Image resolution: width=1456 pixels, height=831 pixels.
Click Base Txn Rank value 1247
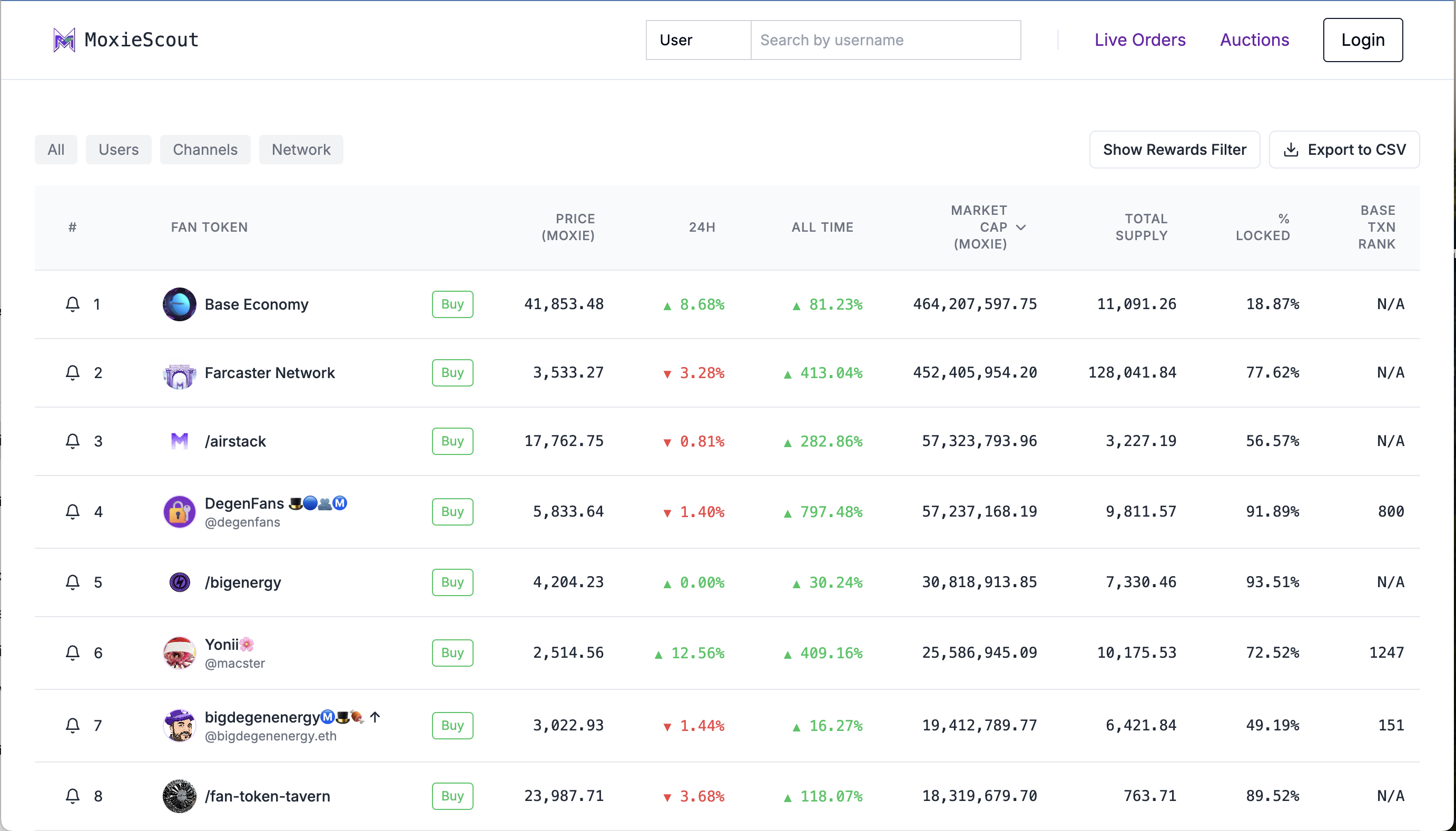pos(1387,652)
